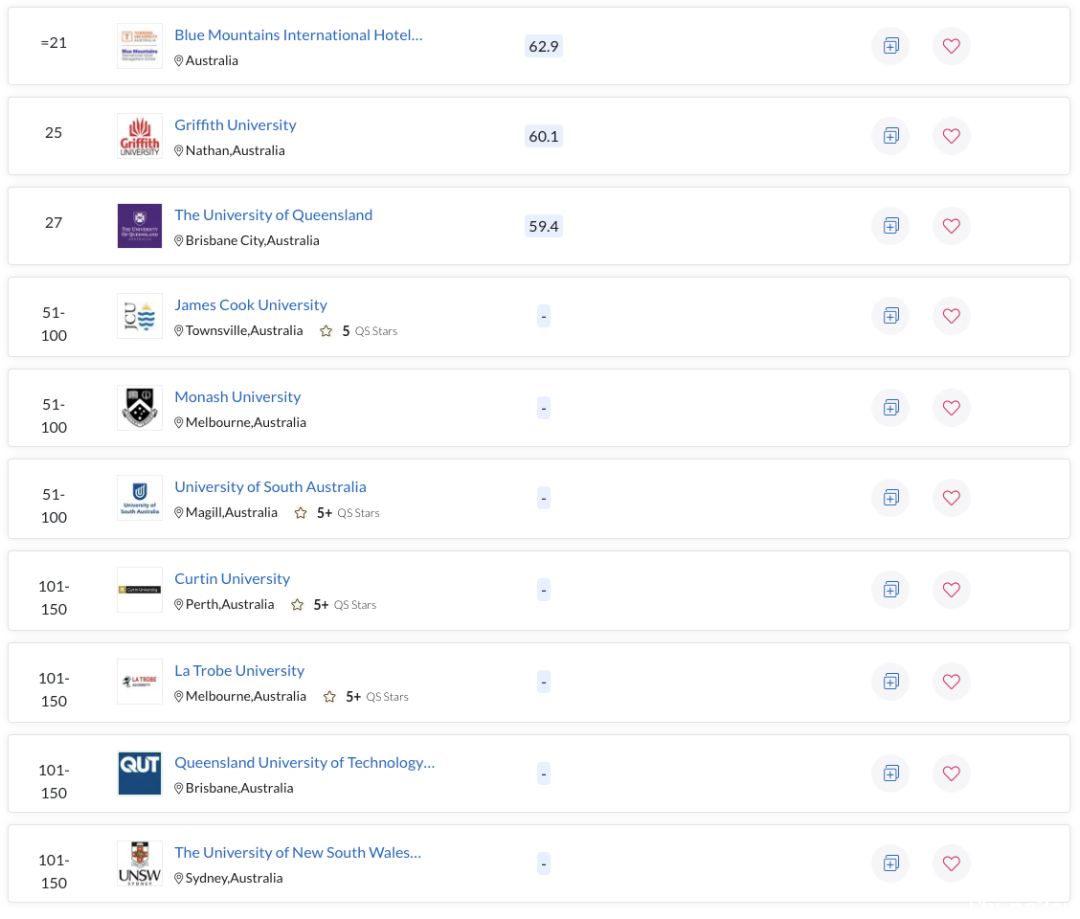The image size is (1080, 919).
Task: Open Griffith University profile link
Action: 235,125
